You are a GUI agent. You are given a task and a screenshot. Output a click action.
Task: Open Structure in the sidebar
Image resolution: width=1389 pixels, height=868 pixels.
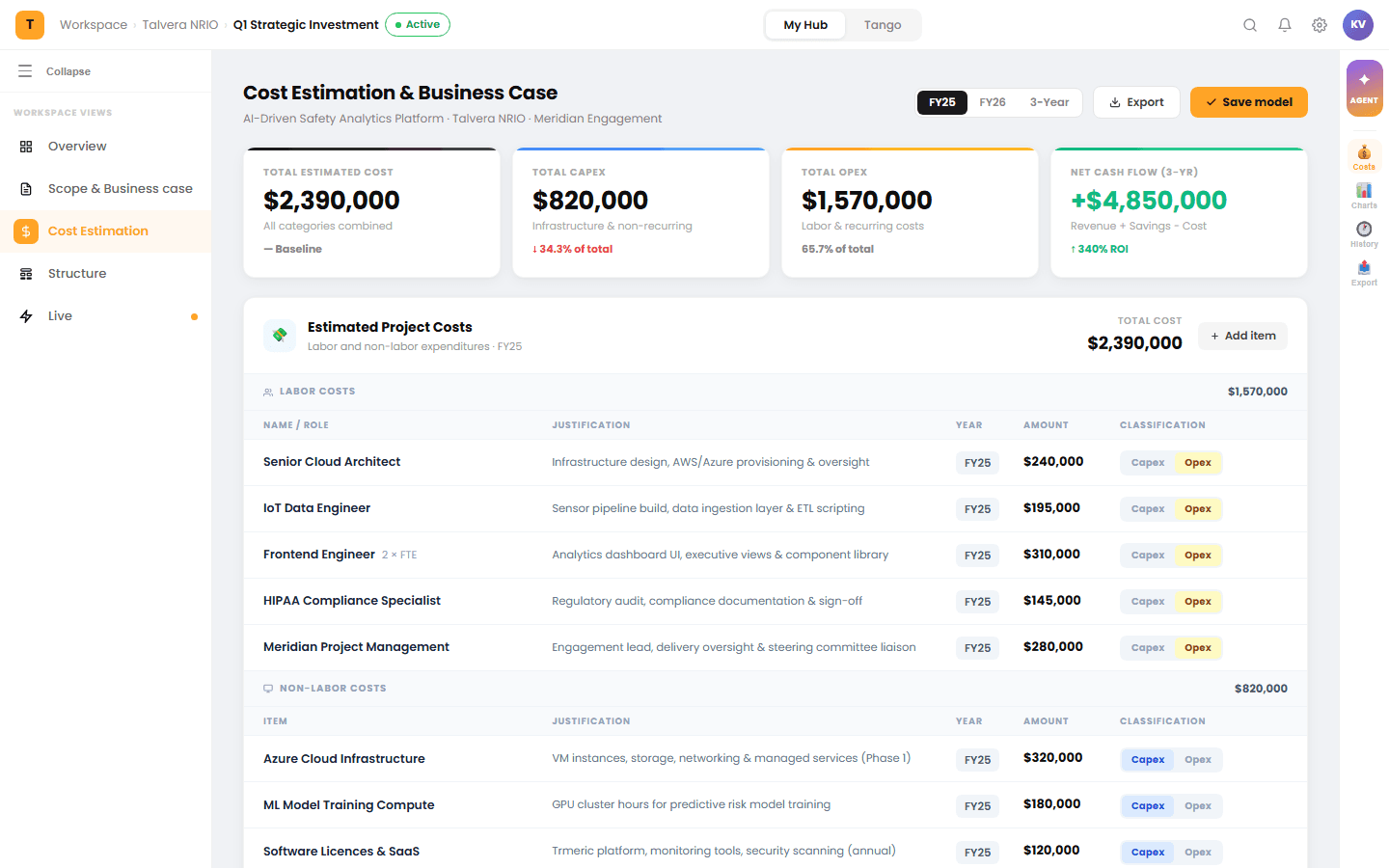[106, 274]
